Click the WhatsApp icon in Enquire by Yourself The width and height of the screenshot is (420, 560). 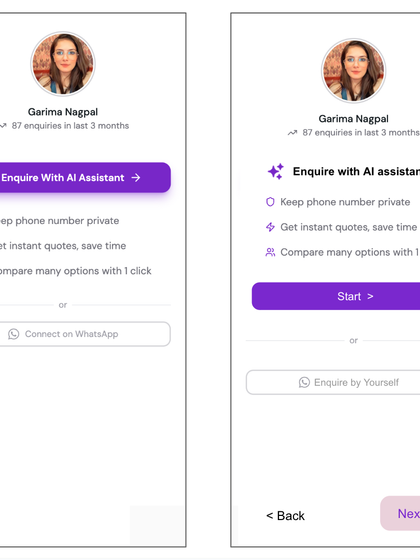coord(304,382)
